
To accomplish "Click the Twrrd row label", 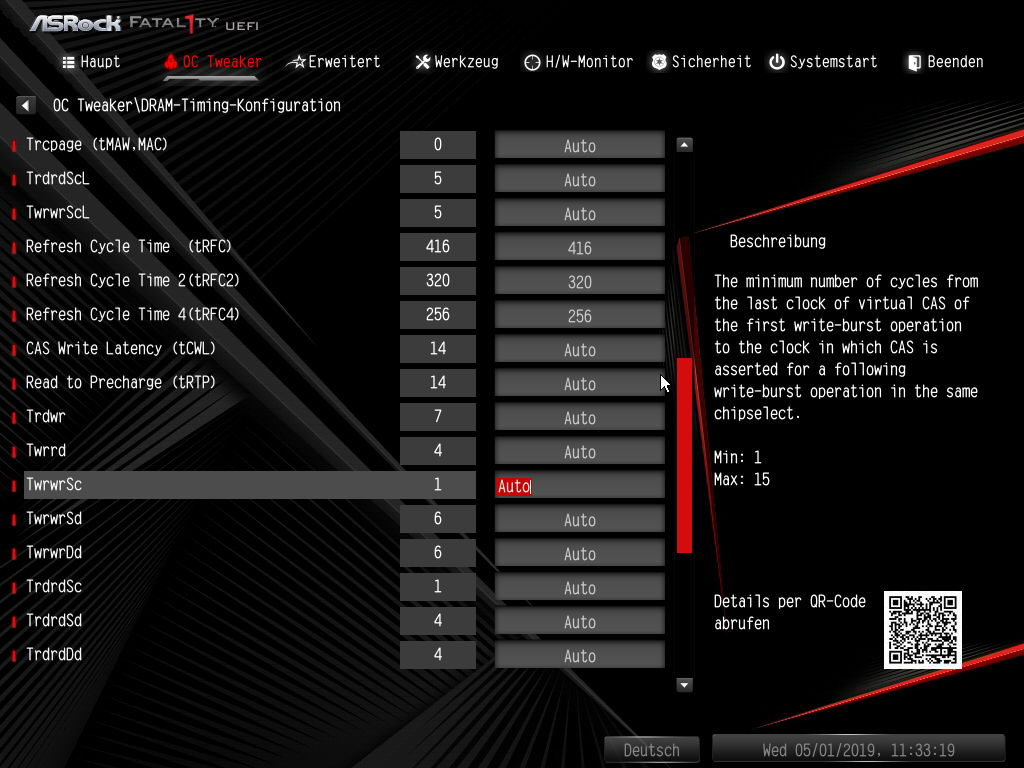I will click(x=46, y=450).
